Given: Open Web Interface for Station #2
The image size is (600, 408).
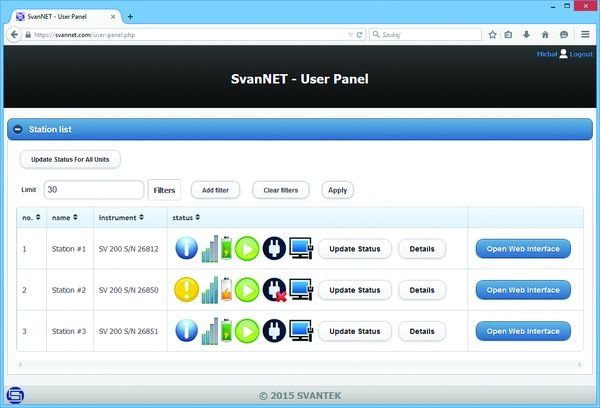Looking at the screenshot, I should click(x=522, y=290).
